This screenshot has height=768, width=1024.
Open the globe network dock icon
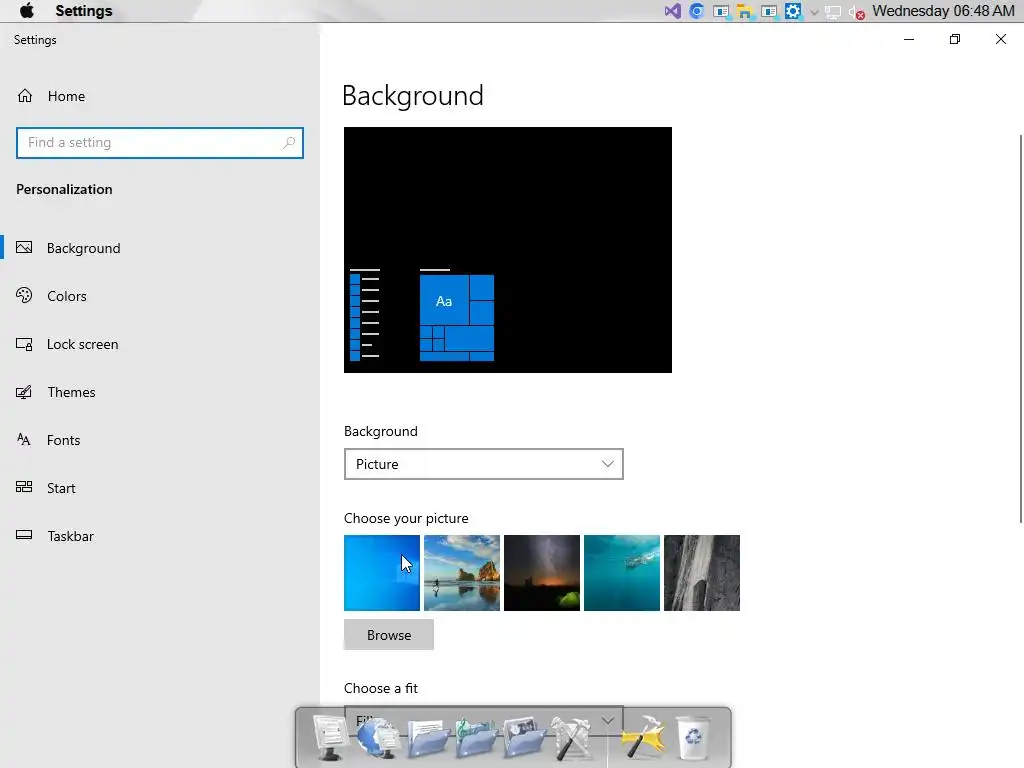click(x=378, y=737)
